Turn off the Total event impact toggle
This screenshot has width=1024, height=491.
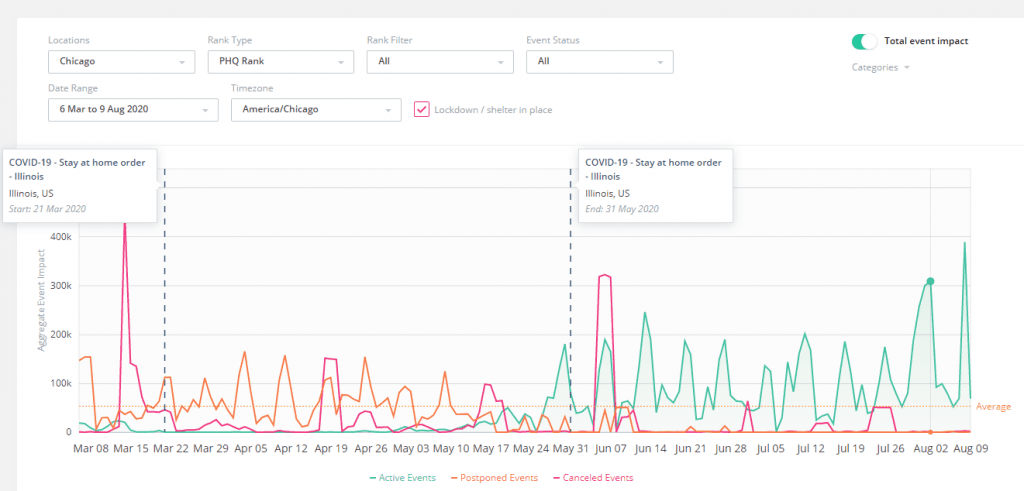point(864,41)
